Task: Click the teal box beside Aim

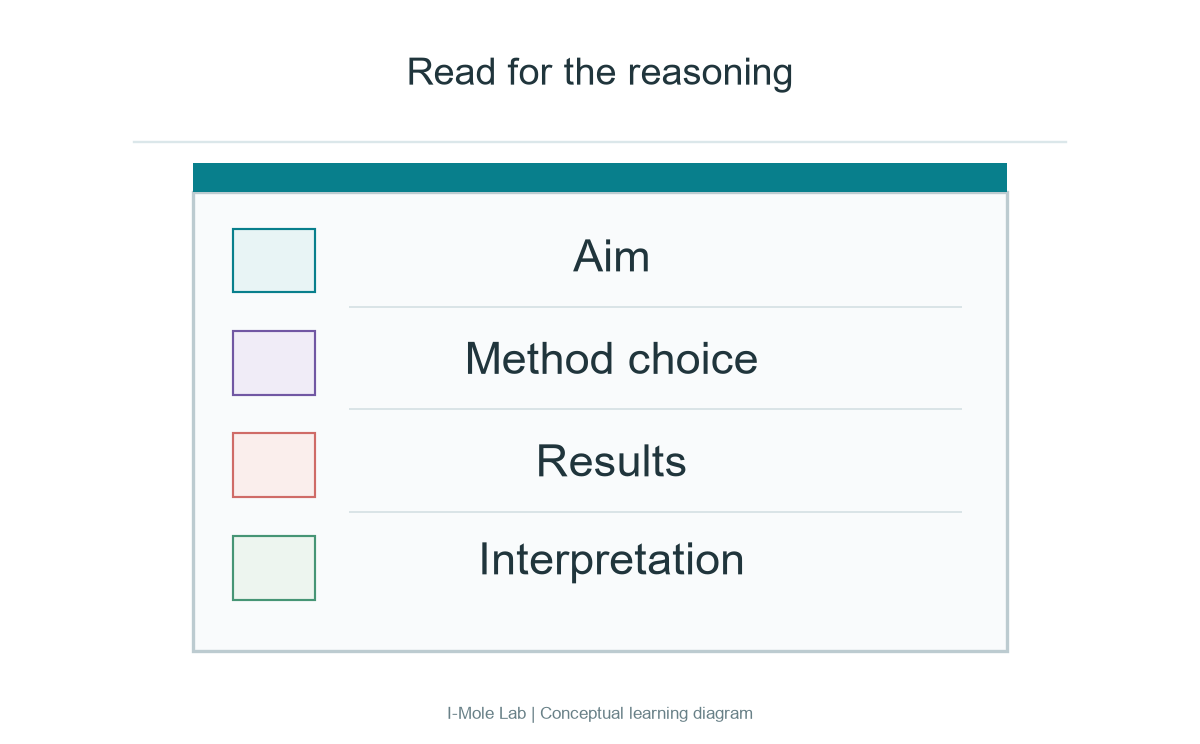Action: click(x=274, y=260)
